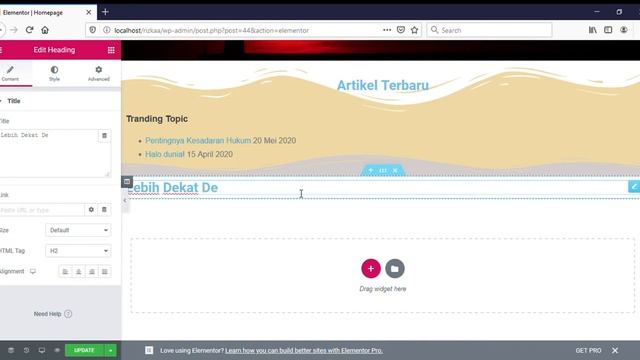Screen dimensions: 640x360
Task: Click the heading edit pencil icon
Action: pyautogui.click(x=634, y=187)
